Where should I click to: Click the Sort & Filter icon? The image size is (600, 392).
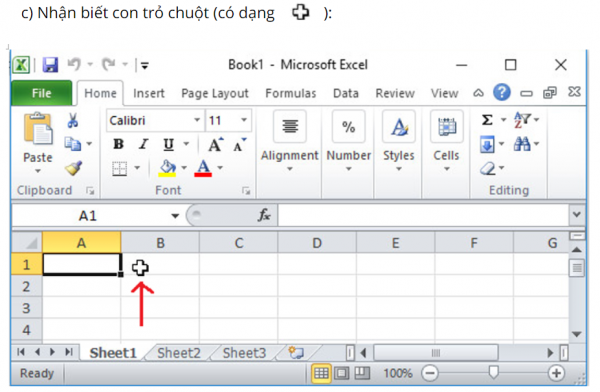(522, 120)
